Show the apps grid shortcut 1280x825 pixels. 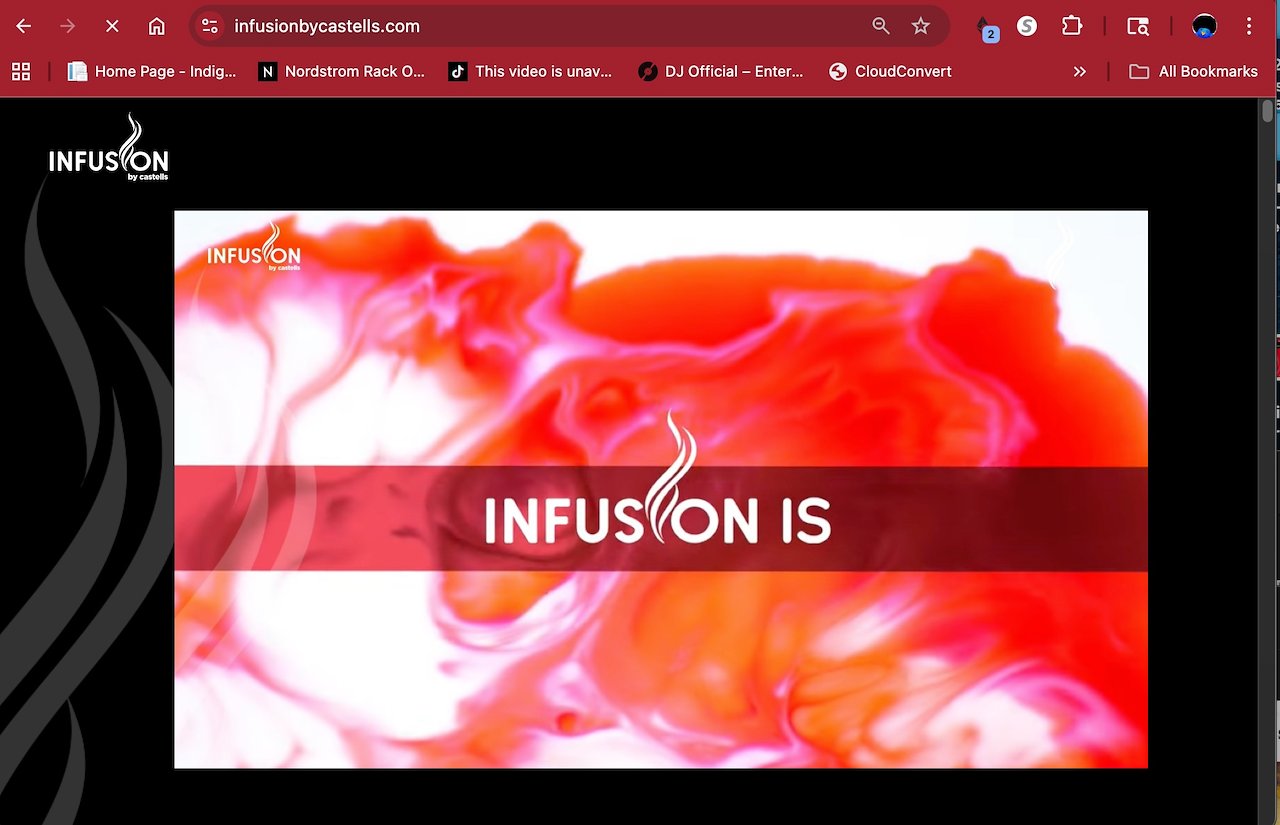click(x=21, y=72)
